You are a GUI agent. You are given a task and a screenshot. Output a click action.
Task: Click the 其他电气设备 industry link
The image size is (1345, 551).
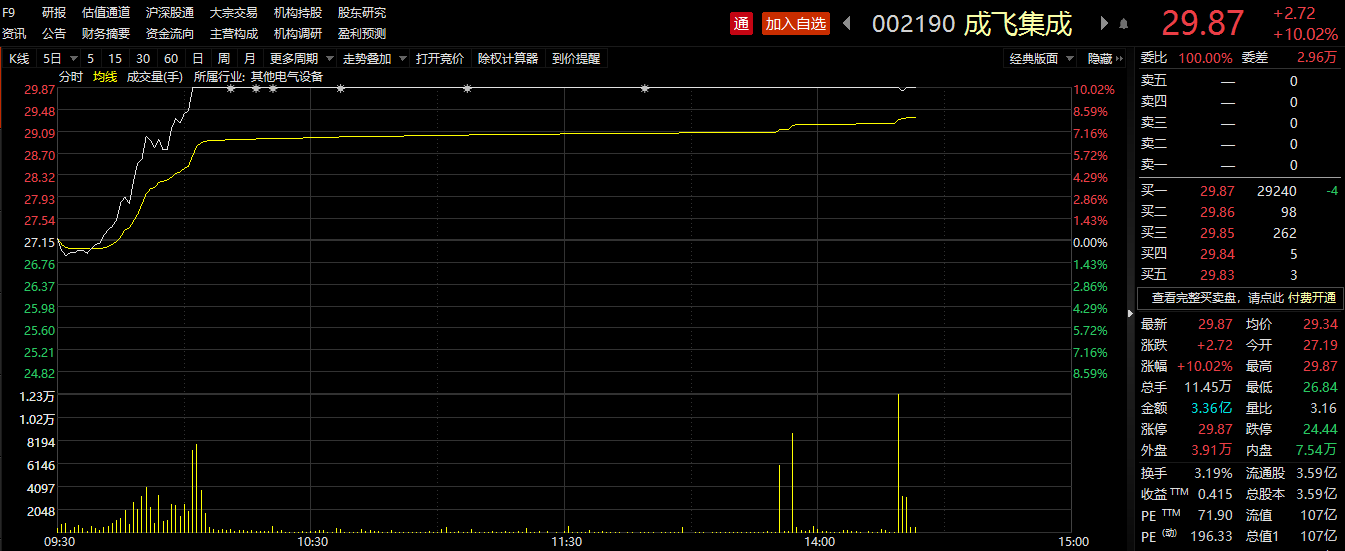(x=287, y=76)
